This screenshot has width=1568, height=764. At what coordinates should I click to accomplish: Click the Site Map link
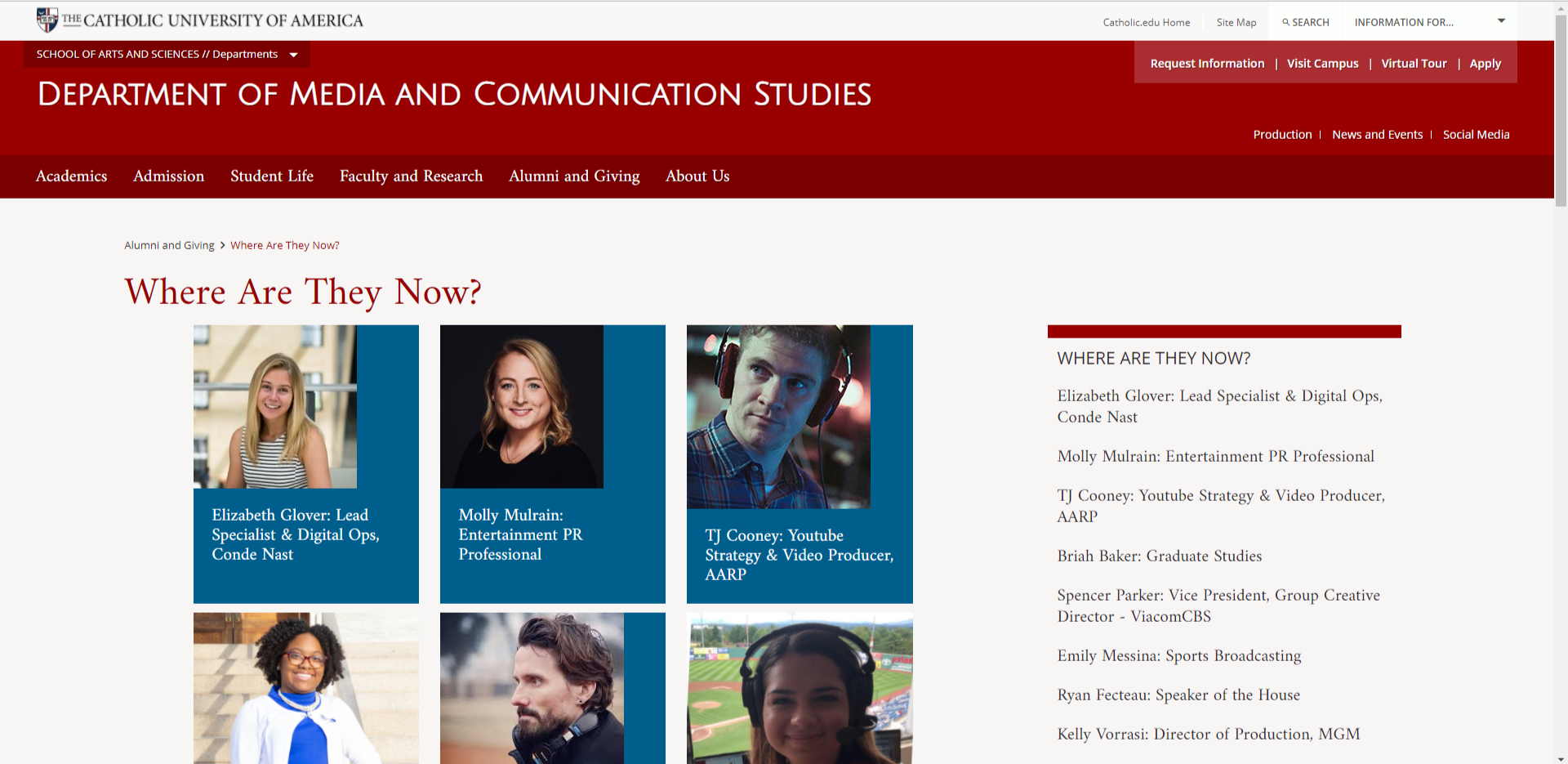click(1236, 22)
